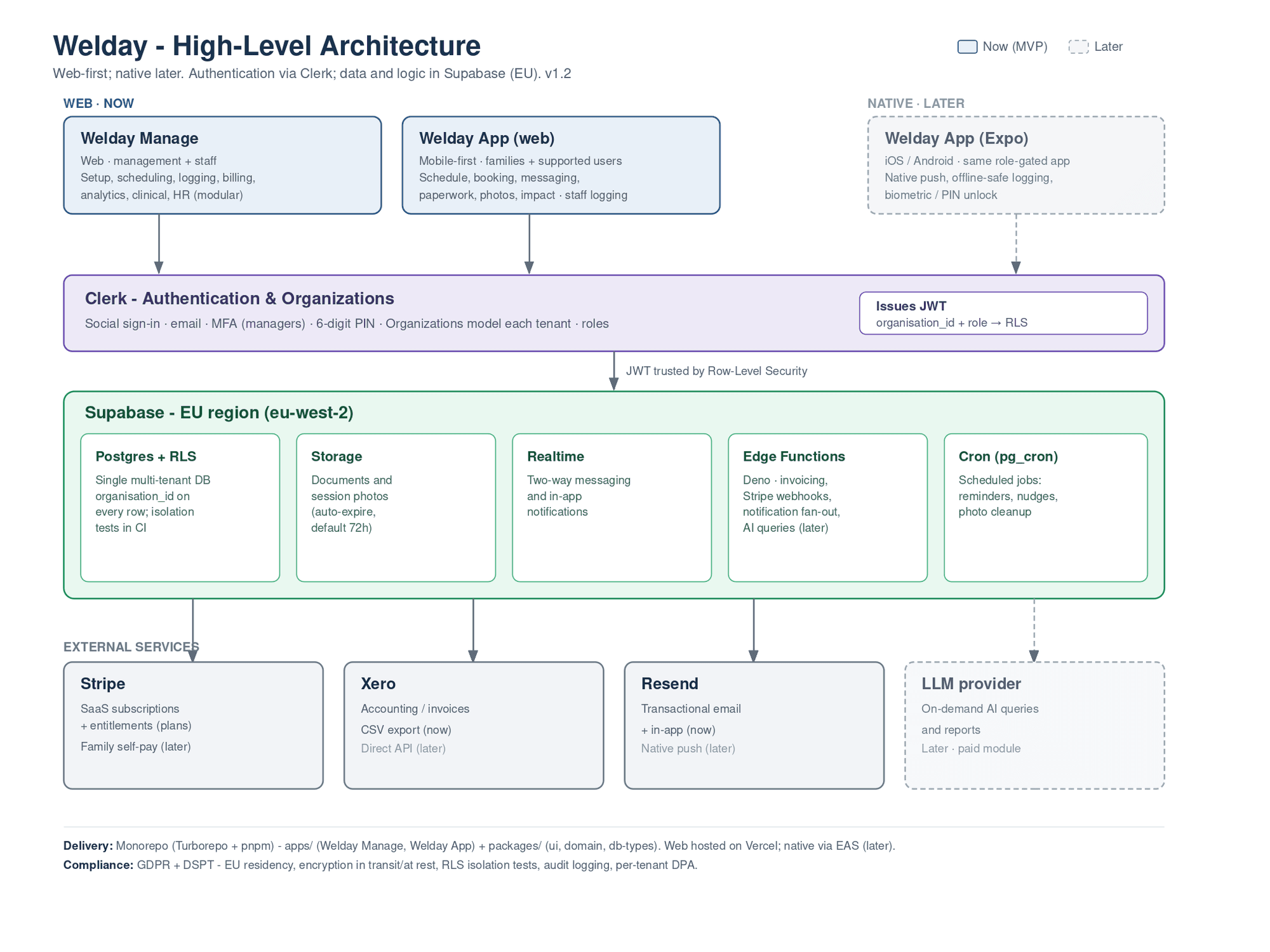Click 'Later · paid module' in LLM box
Screen dimensions: 1270x952
click(971, 749)
